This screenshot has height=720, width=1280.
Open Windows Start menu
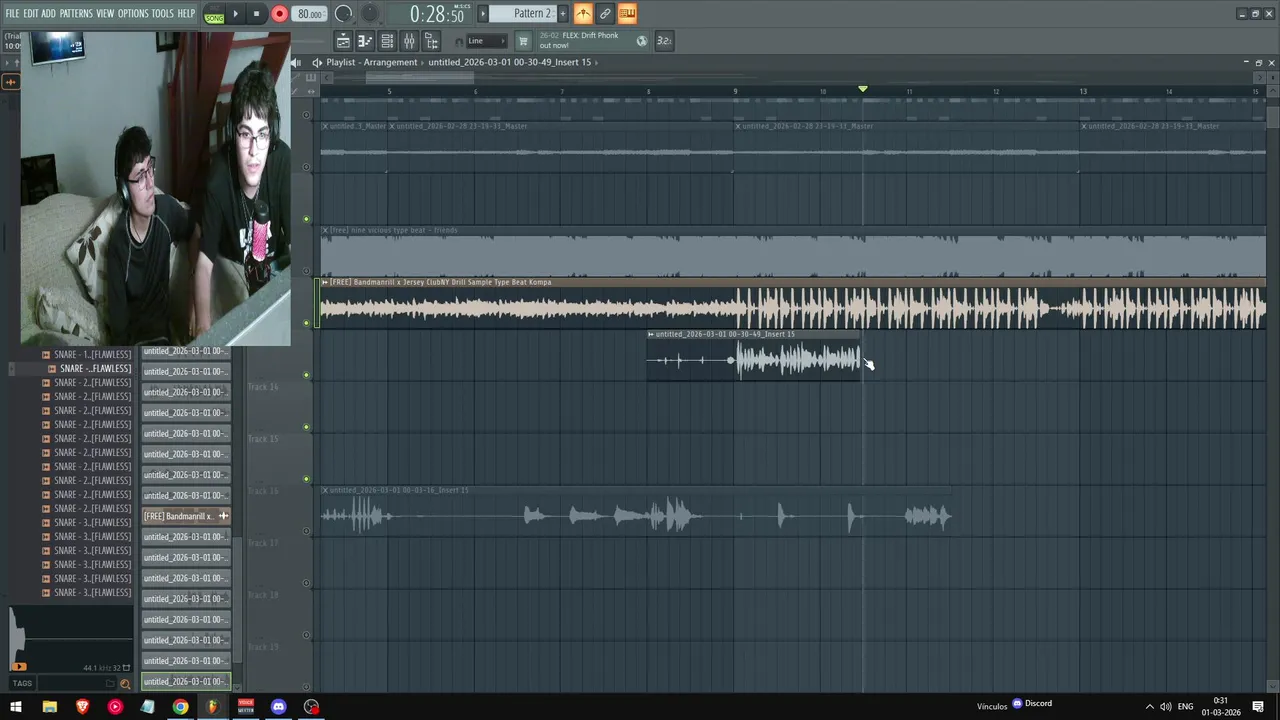16,707
